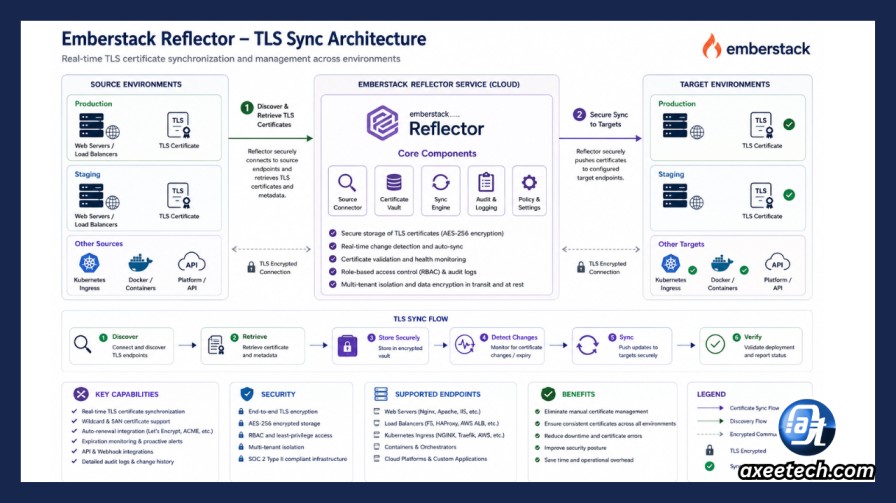Click the Policy & Settings gear icon
The image size is (896, 503).
click(529, 182)
